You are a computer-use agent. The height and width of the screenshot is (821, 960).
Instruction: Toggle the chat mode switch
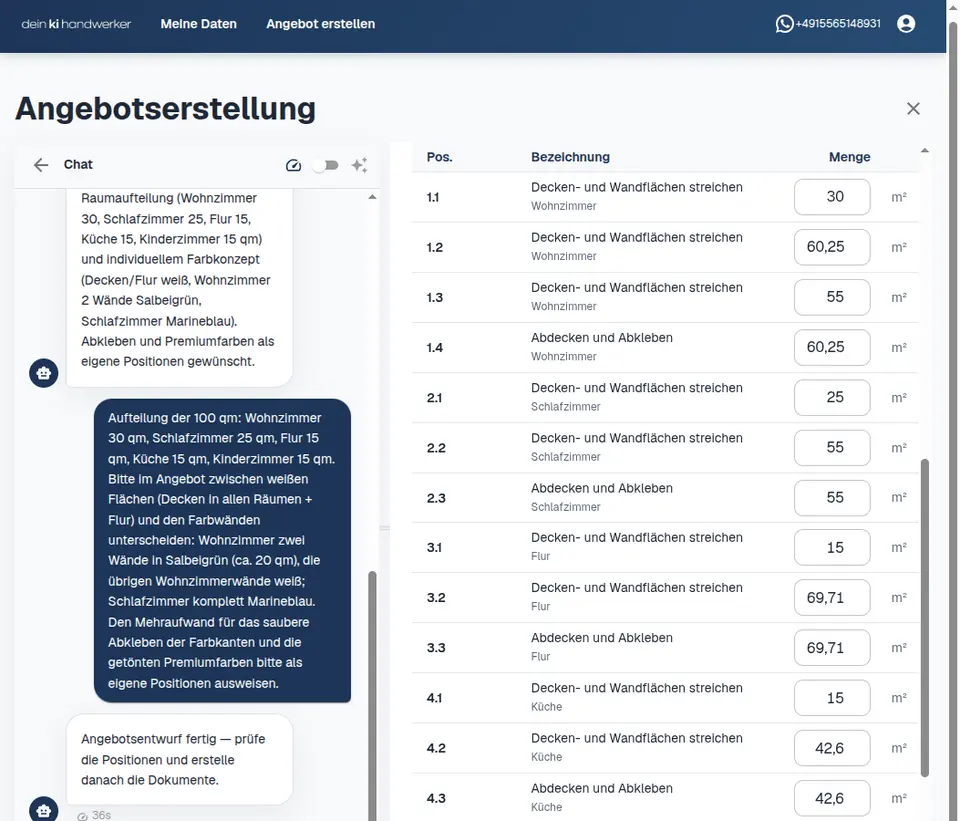point(326,165)
